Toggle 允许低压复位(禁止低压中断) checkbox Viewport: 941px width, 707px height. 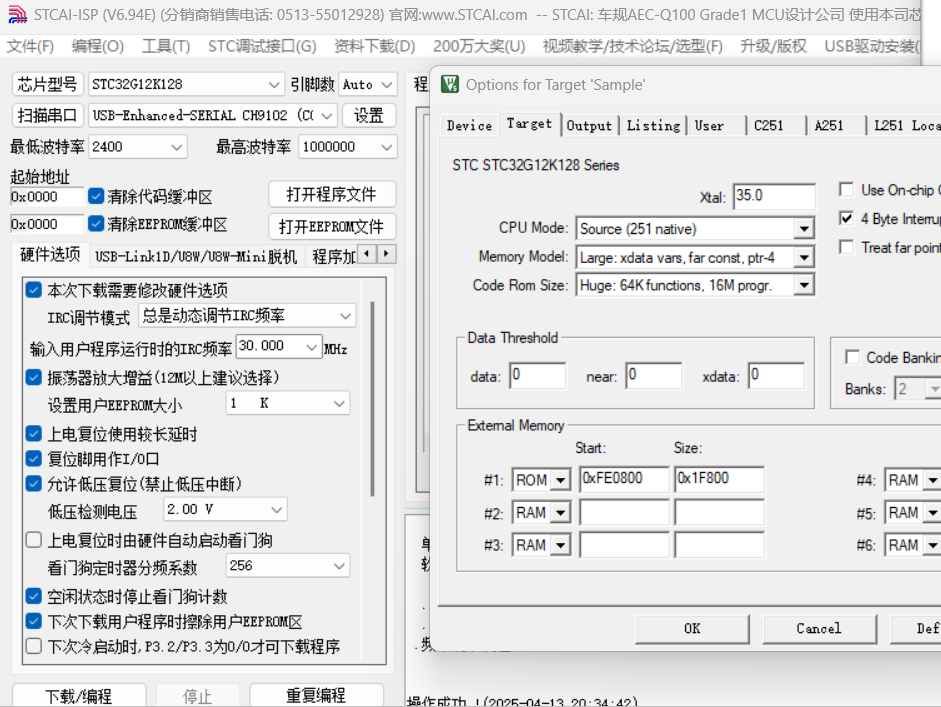pyautogui.click(x=34, y=484)
